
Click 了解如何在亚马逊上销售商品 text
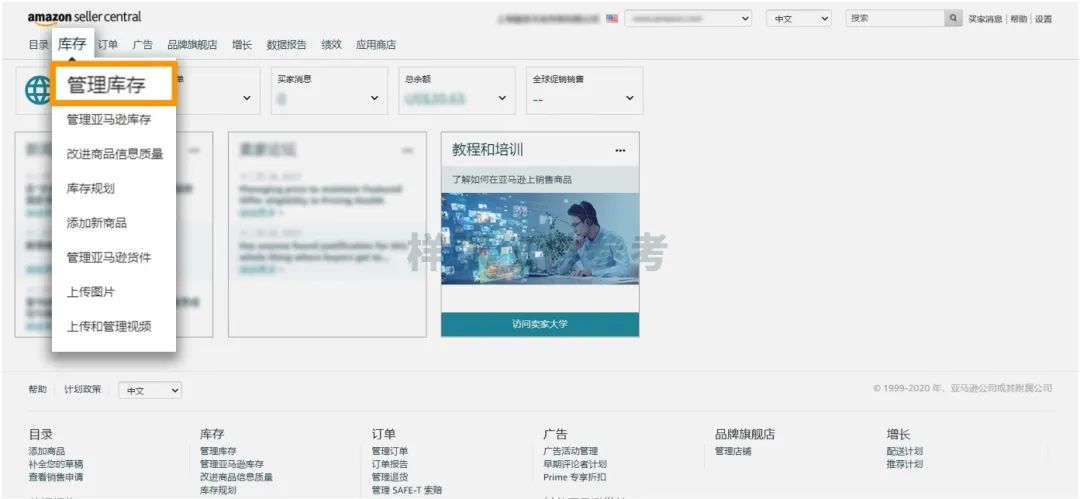[x=512, y=180]
